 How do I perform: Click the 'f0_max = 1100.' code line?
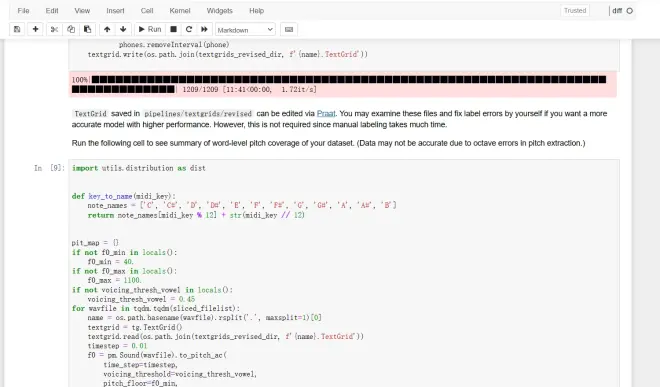pos(114,280)
